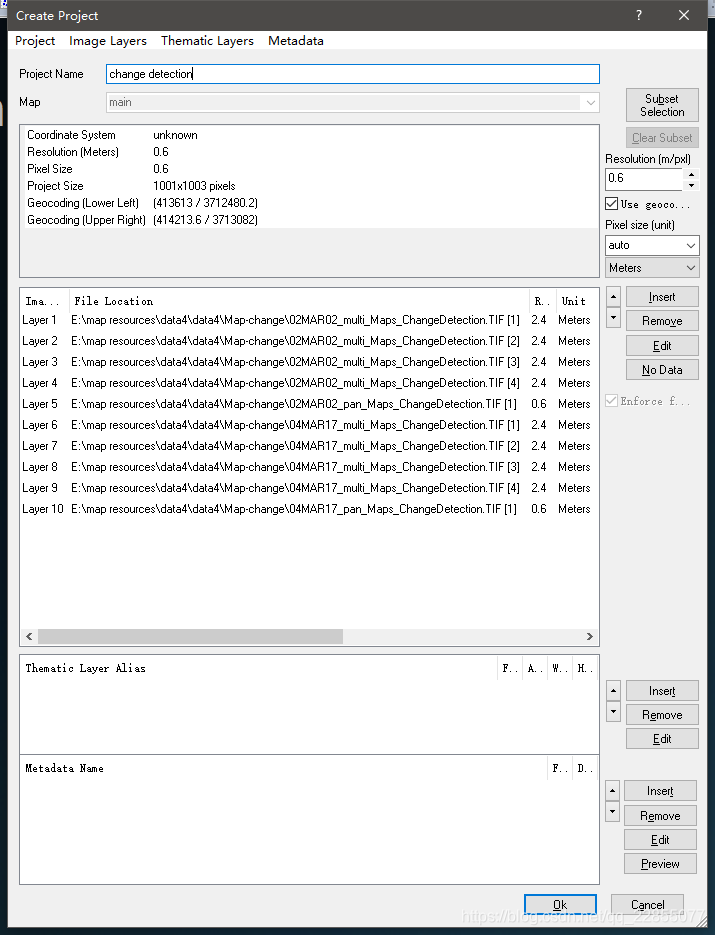This screenshot has height=935, width=715.
Task: Open the Meters unit dropdown
Action: 652,268
